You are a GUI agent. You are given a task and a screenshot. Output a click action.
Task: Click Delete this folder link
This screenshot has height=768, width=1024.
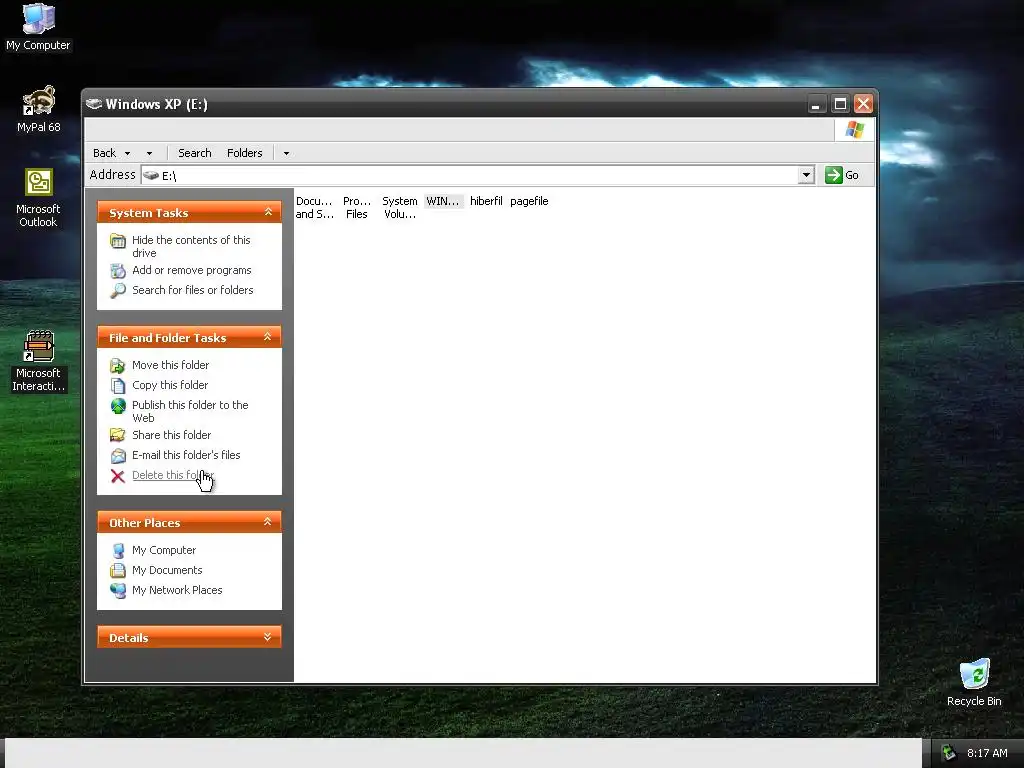pos(173,475)
